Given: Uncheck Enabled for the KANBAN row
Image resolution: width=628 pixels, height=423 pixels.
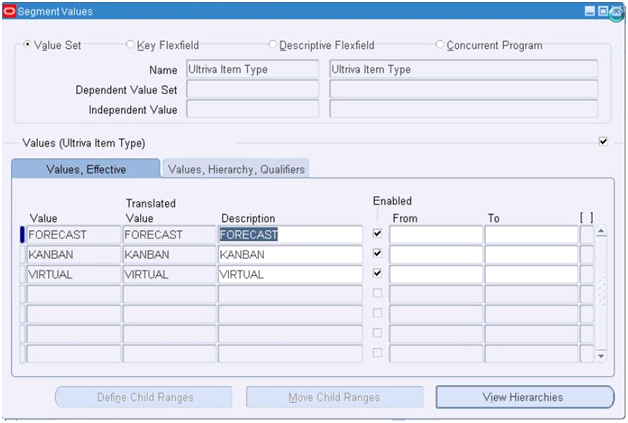Looking at the screenshot, I should [377, 253].
